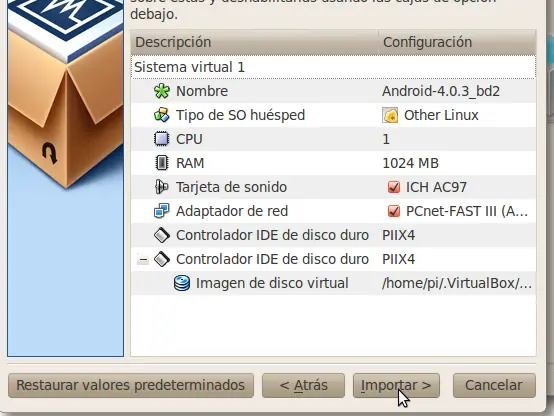Select the Tipo de SO huésped row
The width and height of the screenshot is (554, 416).
pyautogui.click(x=334, y=115)
